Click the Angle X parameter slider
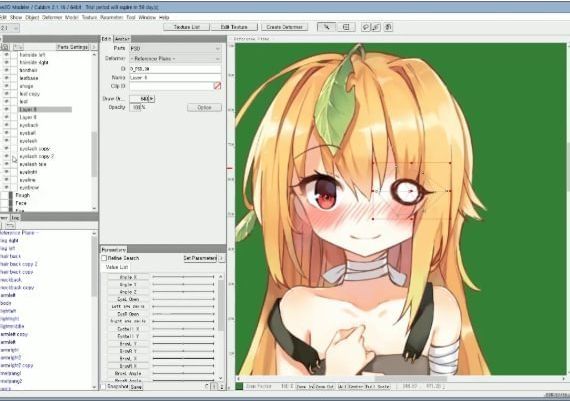This screenshot has width=570, height=401. coord(183,277)
